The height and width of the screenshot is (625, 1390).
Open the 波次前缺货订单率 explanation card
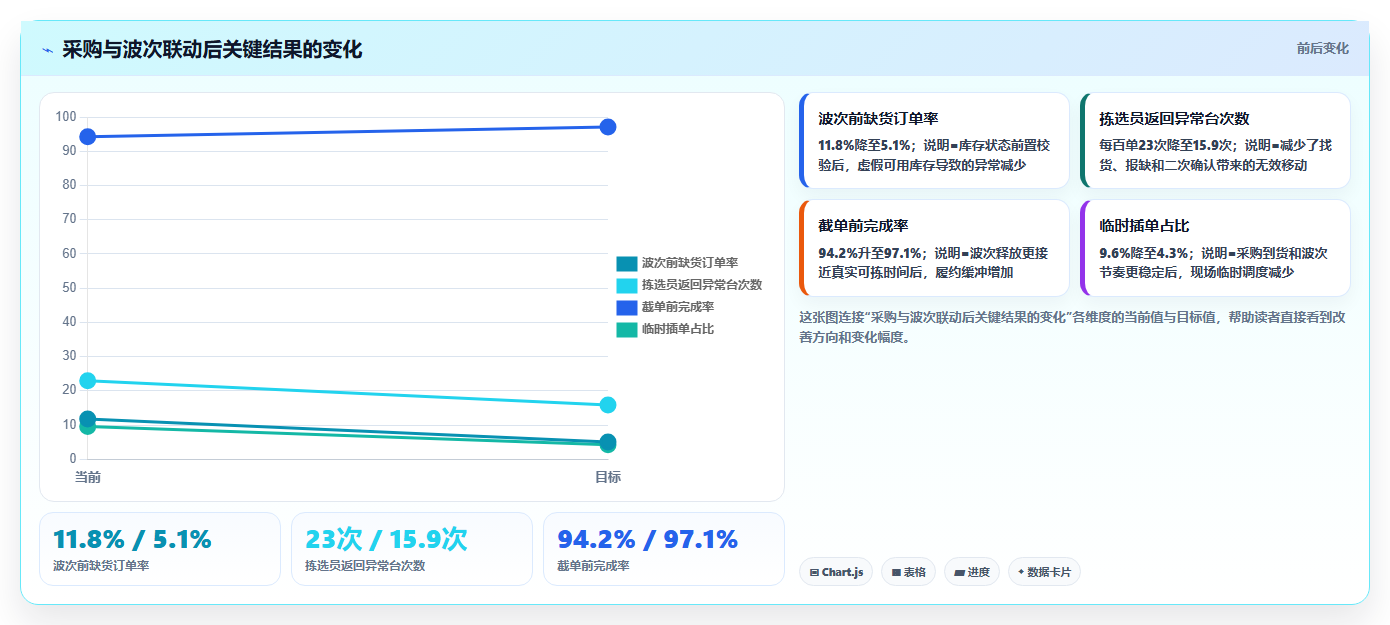[934, 141]
